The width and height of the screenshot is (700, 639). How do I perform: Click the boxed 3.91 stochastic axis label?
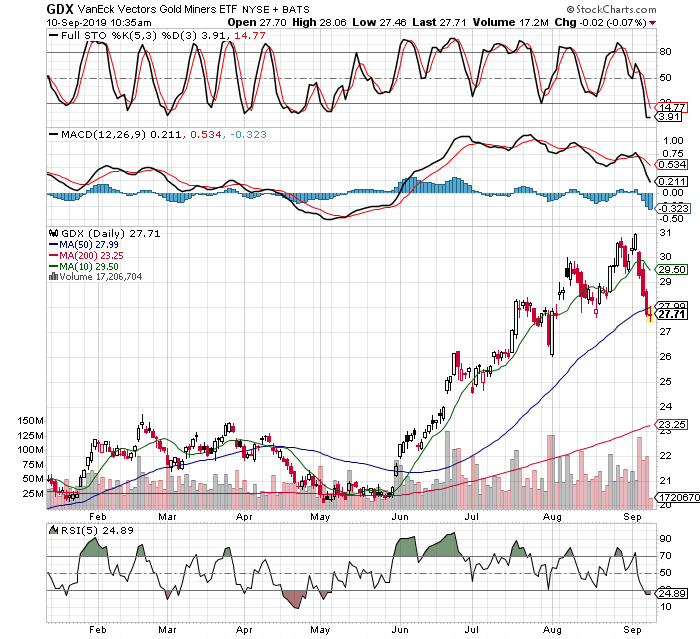click(x=668, y=117)
